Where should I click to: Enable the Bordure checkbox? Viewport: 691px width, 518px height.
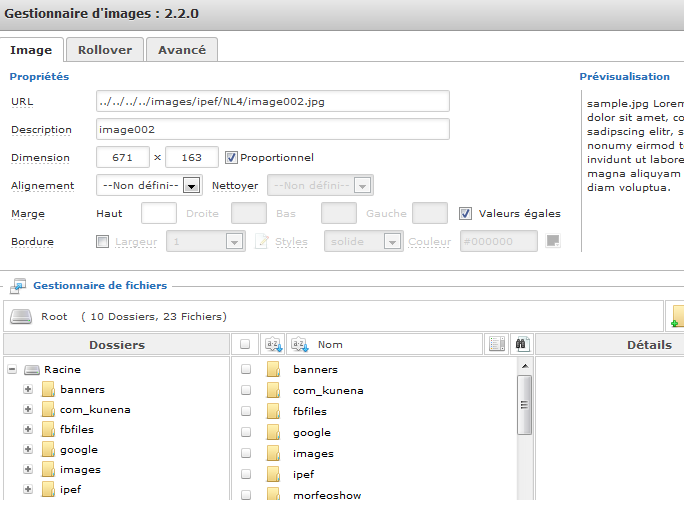click(x=102, y=242)
